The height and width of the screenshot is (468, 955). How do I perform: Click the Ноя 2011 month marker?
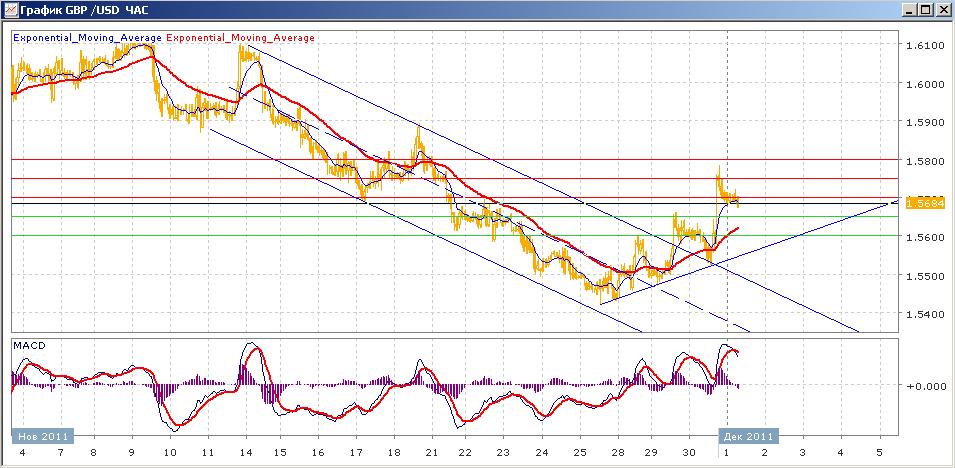(x=43, y=436)
